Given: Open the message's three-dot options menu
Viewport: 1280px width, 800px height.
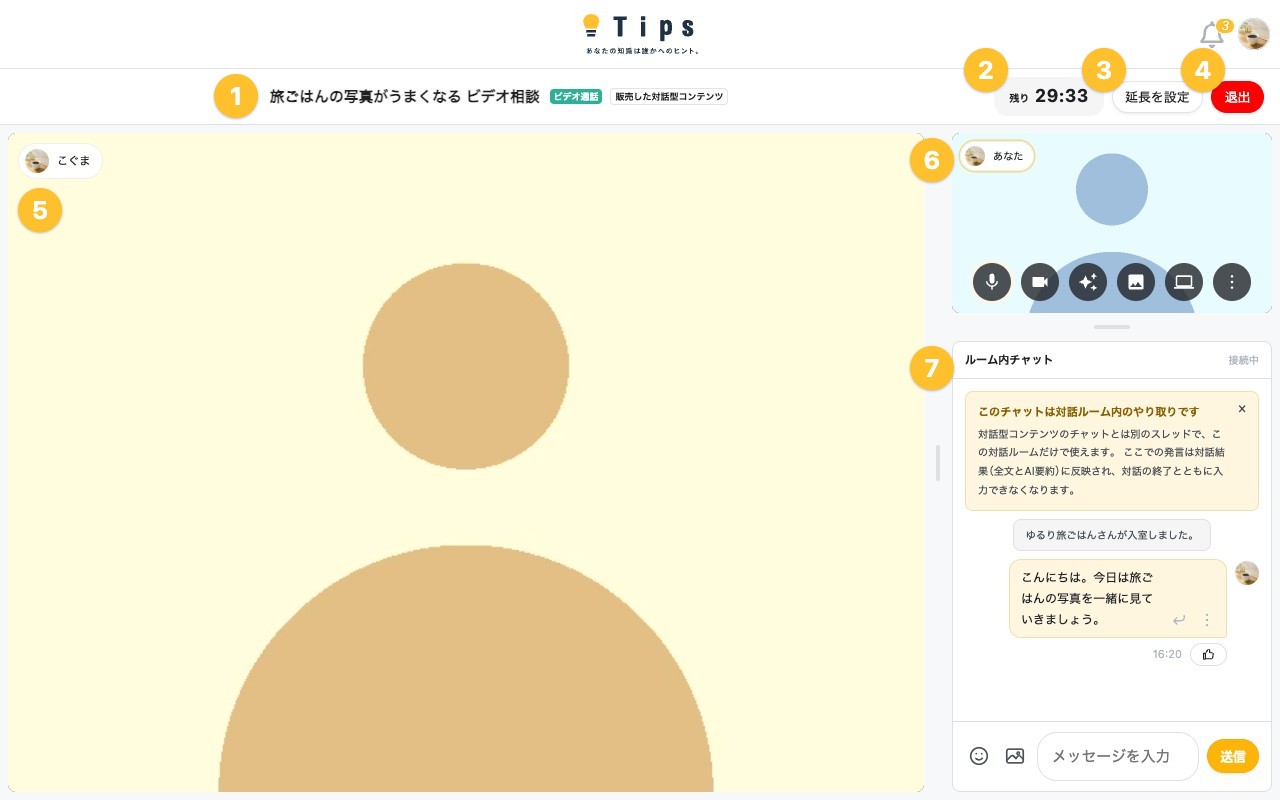Looking at the screenshot, I should click(x=1207, y=620).
